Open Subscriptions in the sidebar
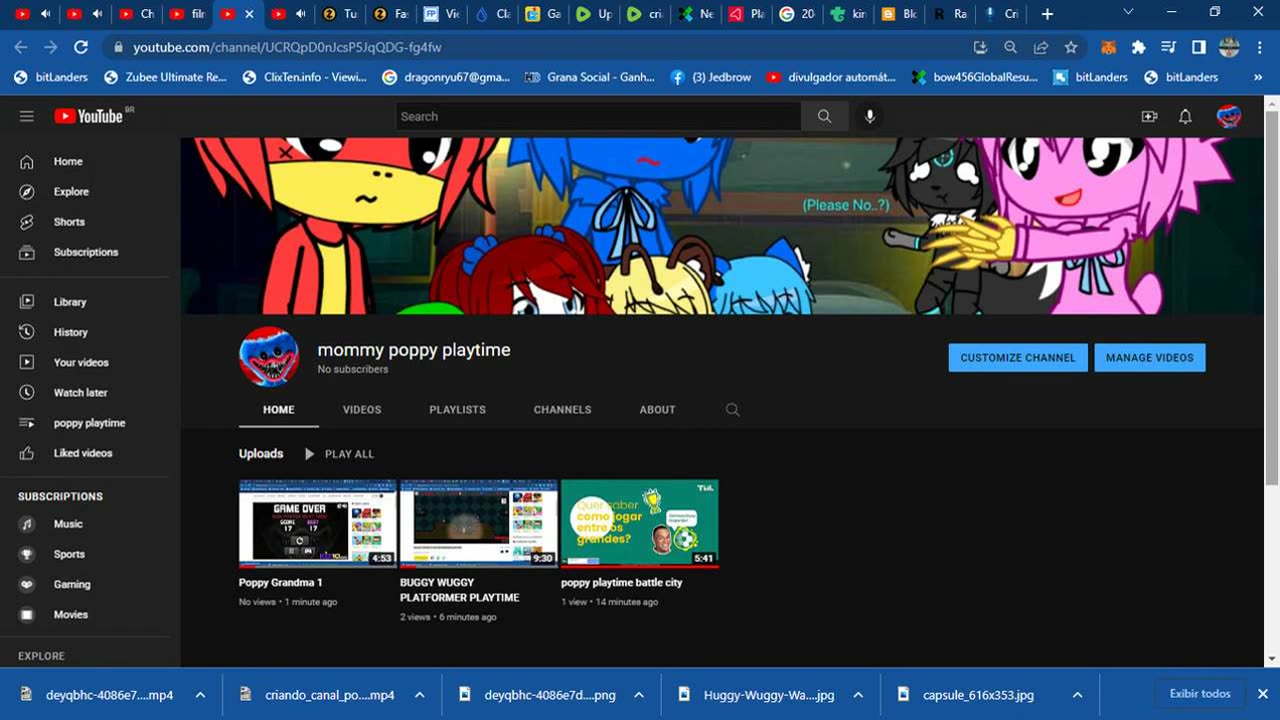This screenshot has width=1280, height=720. (x=84, y=252)
